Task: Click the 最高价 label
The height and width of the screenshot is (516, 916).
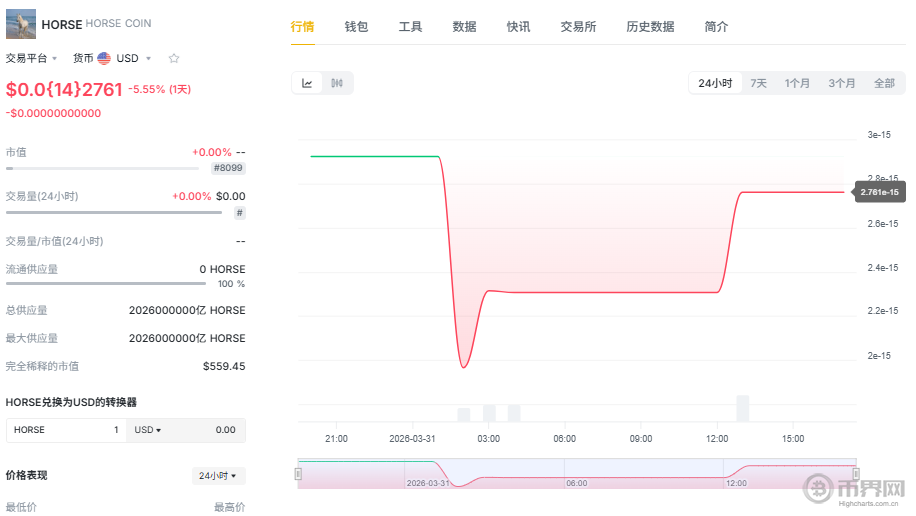Action: pos(230,507)
